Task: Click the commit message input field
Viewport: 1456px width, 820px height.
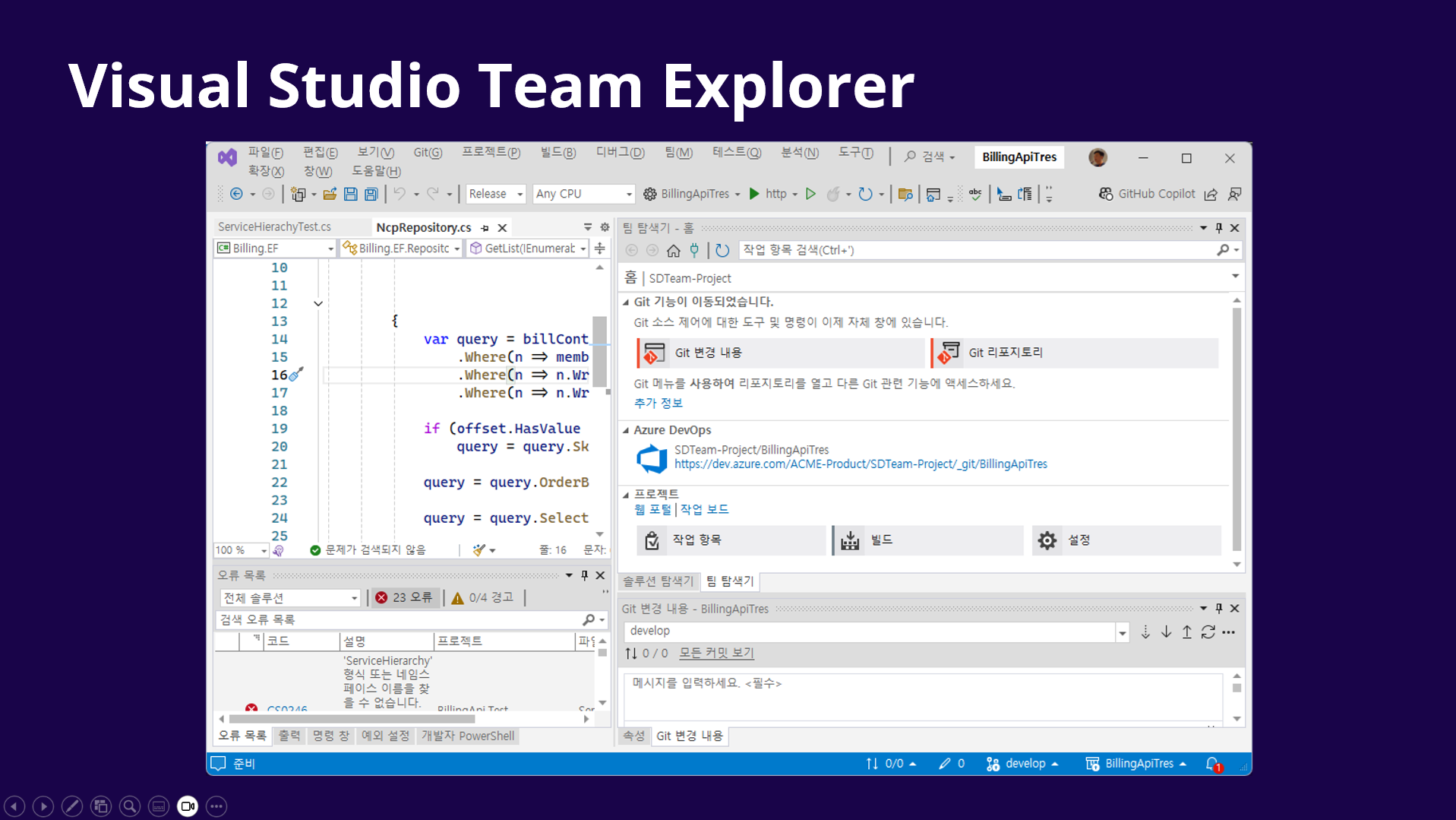Action: point(923,697)
